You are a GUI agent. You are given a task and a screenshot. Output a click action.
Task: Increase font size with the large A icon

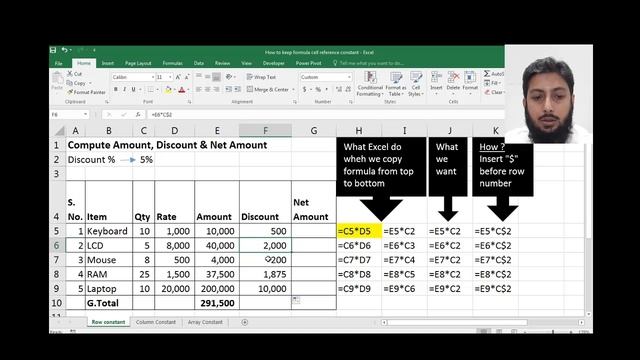click(x=178, y=77)
